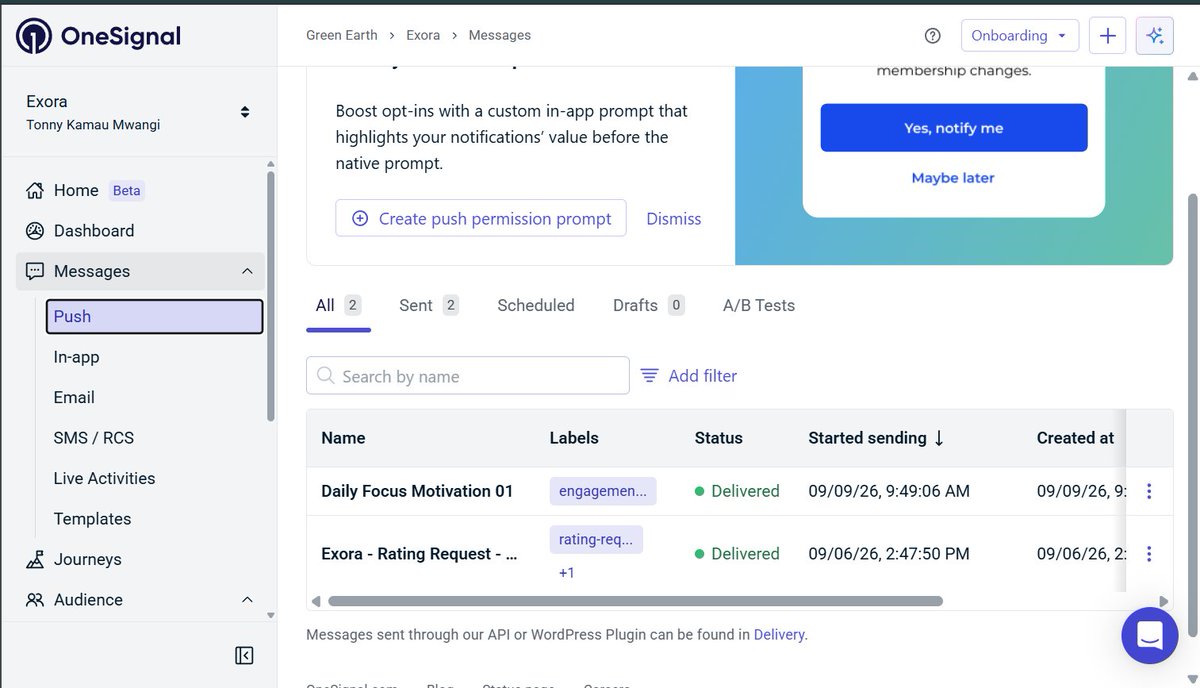Focus the Search by name field
Image resolution: width=1200 pixels, height=688 pixels.
click(468, 376)
